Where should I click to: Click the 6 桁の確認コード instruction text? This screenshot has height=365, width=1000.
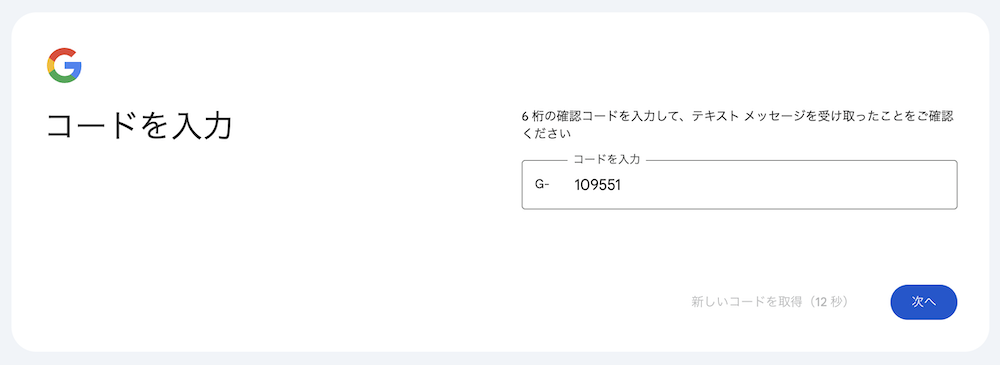tap(562, 117)
